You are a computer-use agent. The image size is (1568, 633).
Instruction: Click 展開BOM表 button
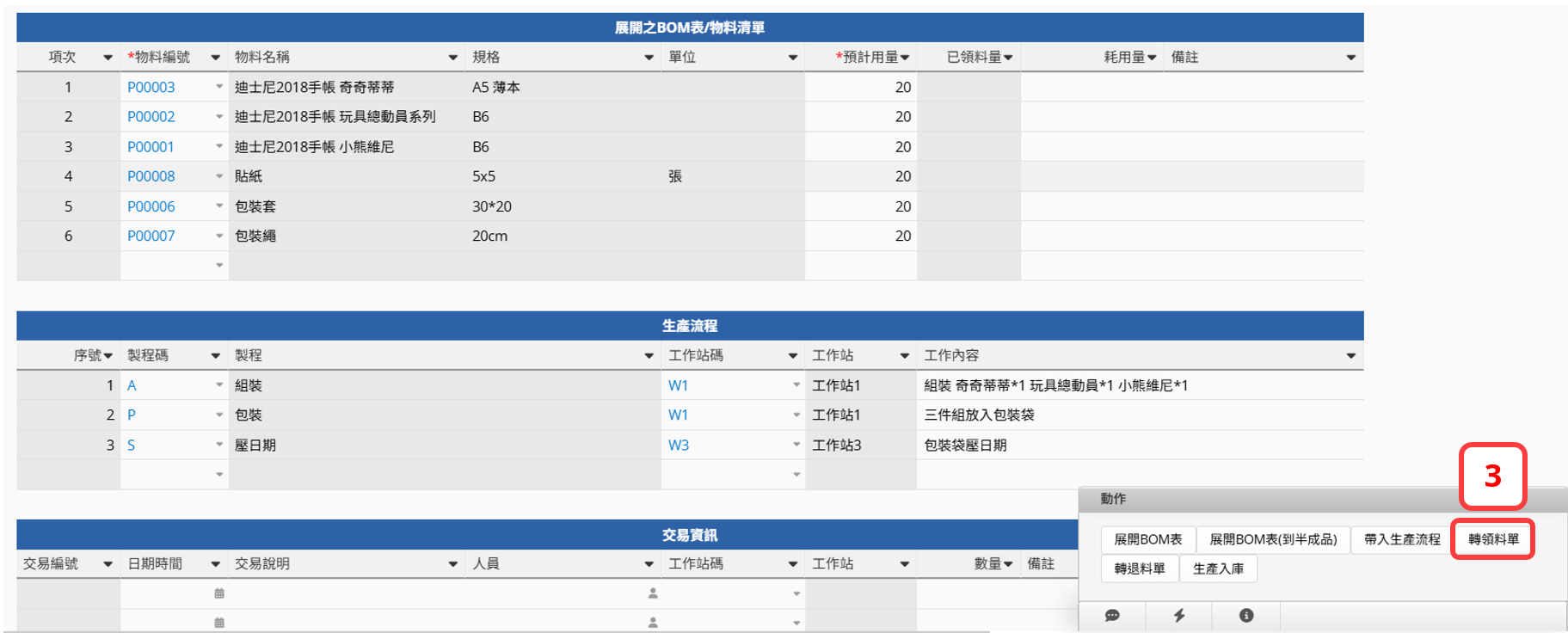click(1147, 539)
